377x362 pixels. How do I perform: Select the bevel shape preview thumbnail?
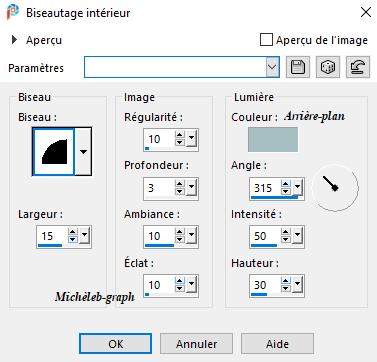click(54, 152)
